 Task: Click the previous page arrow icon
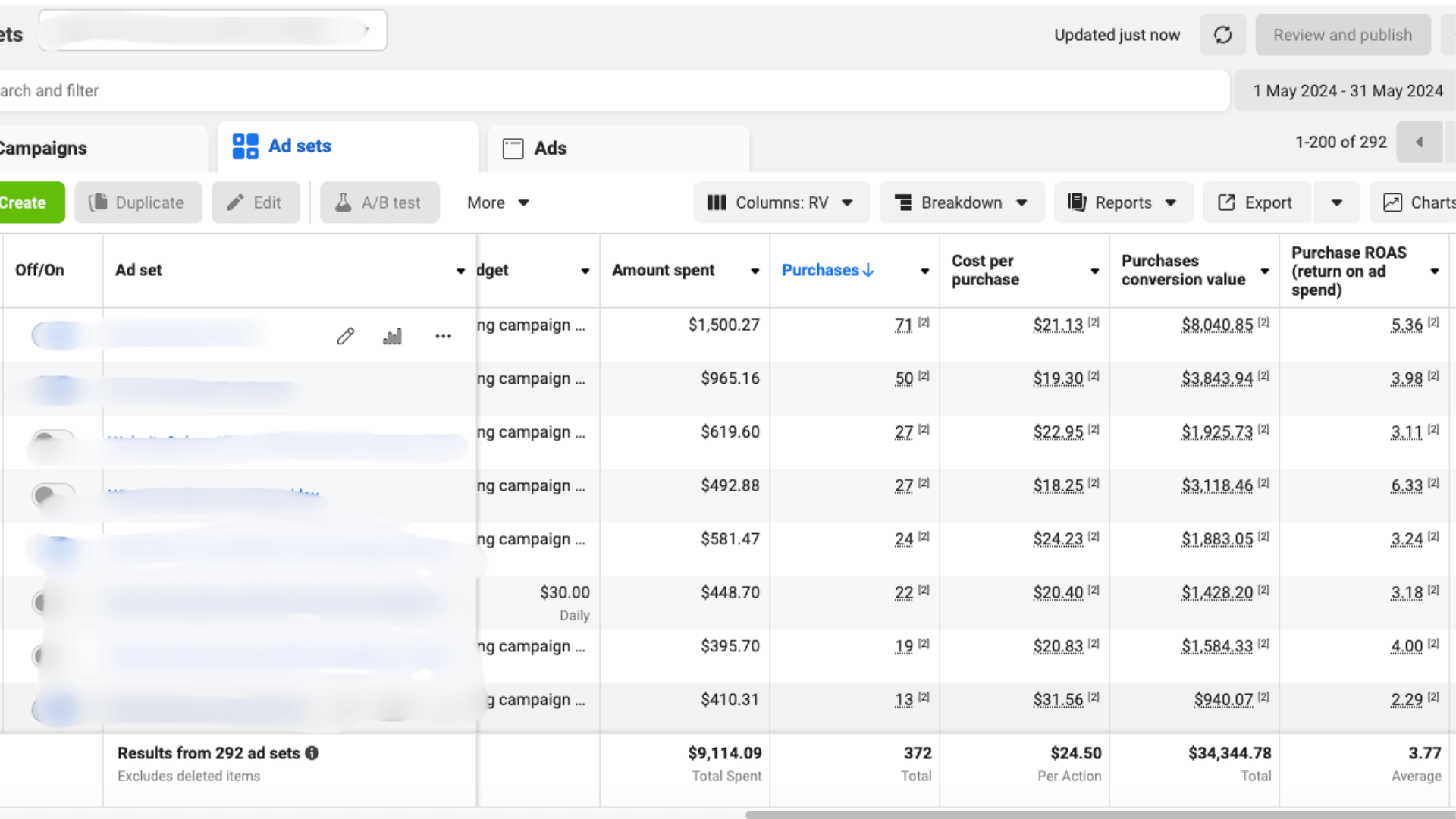pos(1419,142)
